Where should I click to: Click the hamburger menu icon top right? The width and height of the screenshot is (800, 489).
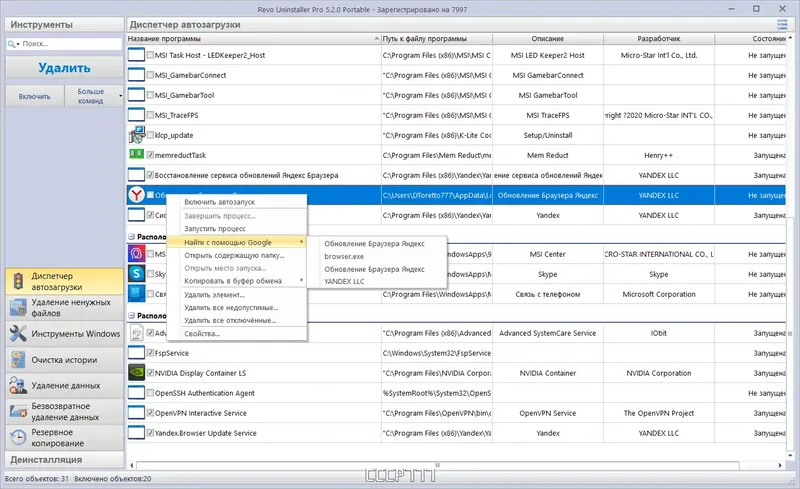(x=782, y=25)
